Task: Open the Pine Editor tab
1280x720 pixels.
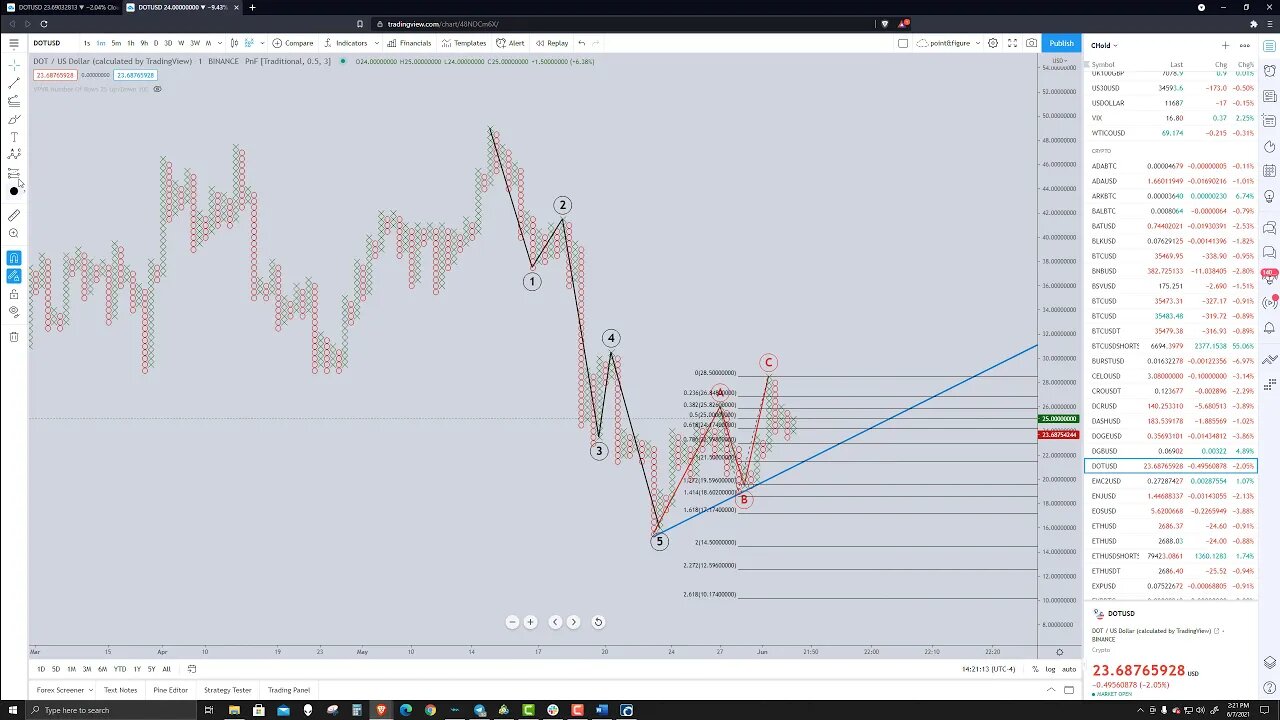Action: tap(170, 690)
